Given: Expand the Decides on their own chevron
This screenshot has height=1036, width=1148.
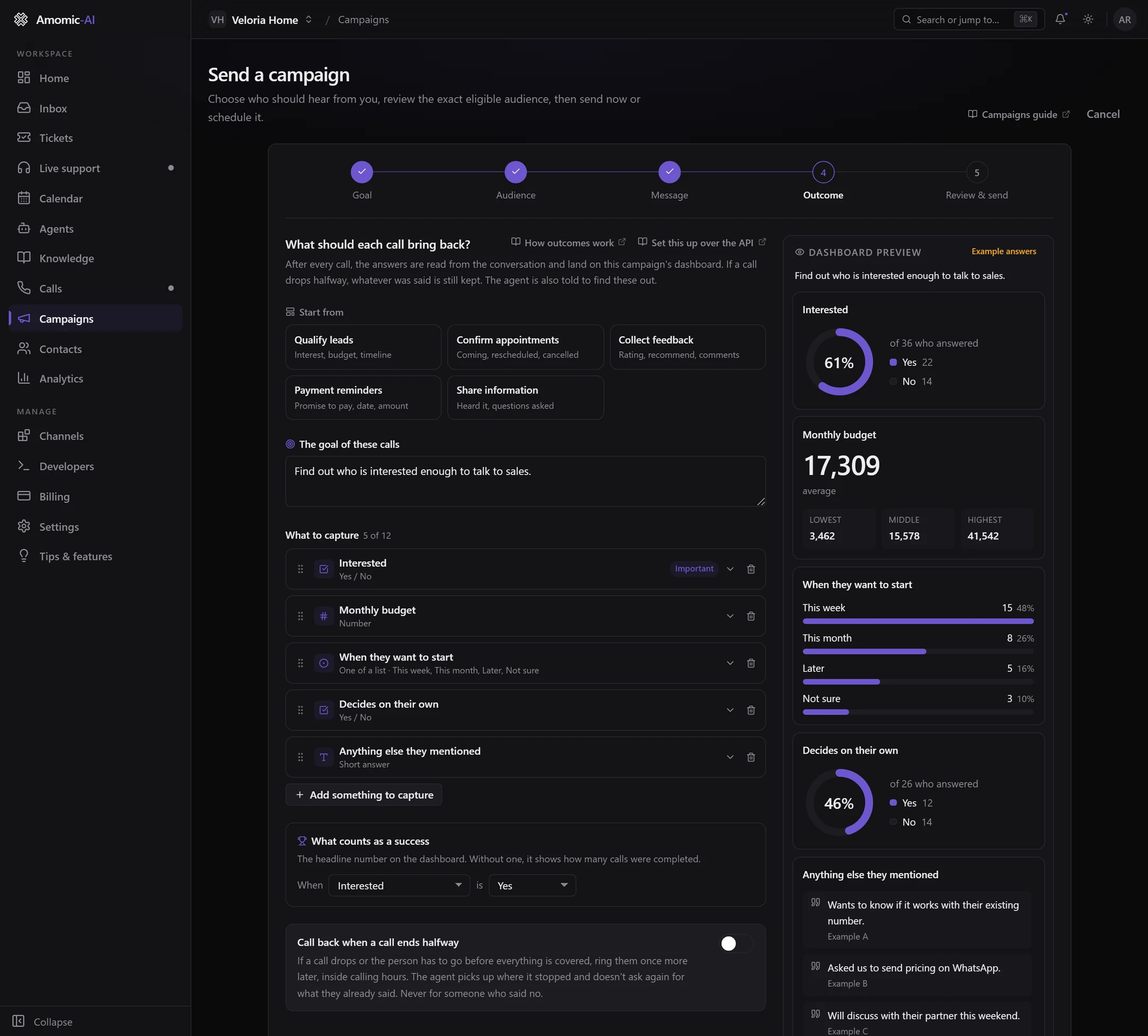Looking at the screenshot, I should tap(730, 710).
